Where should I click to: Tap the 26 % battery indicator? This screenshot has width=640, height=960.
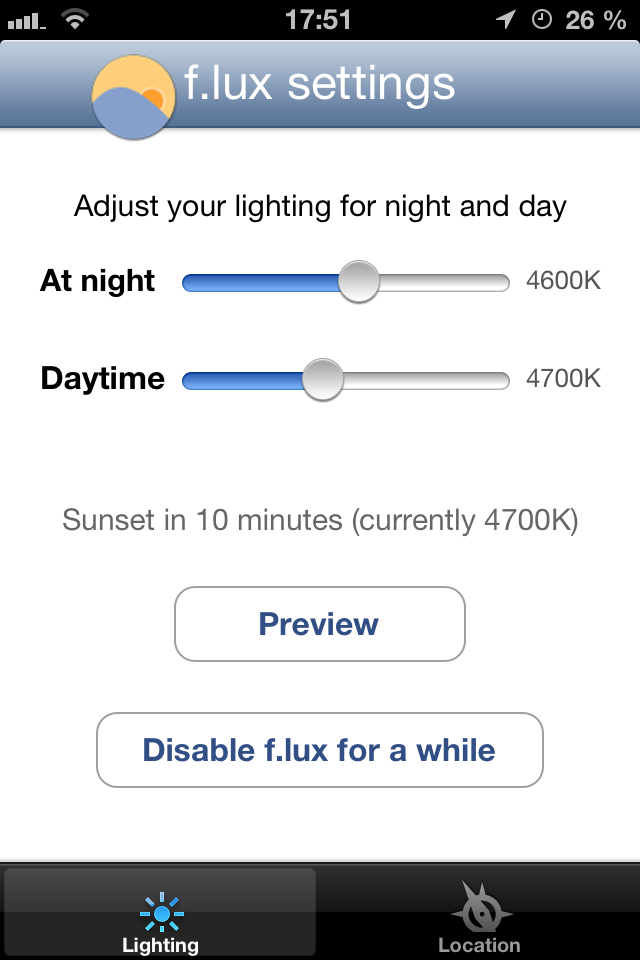click(x=595, y=20)
